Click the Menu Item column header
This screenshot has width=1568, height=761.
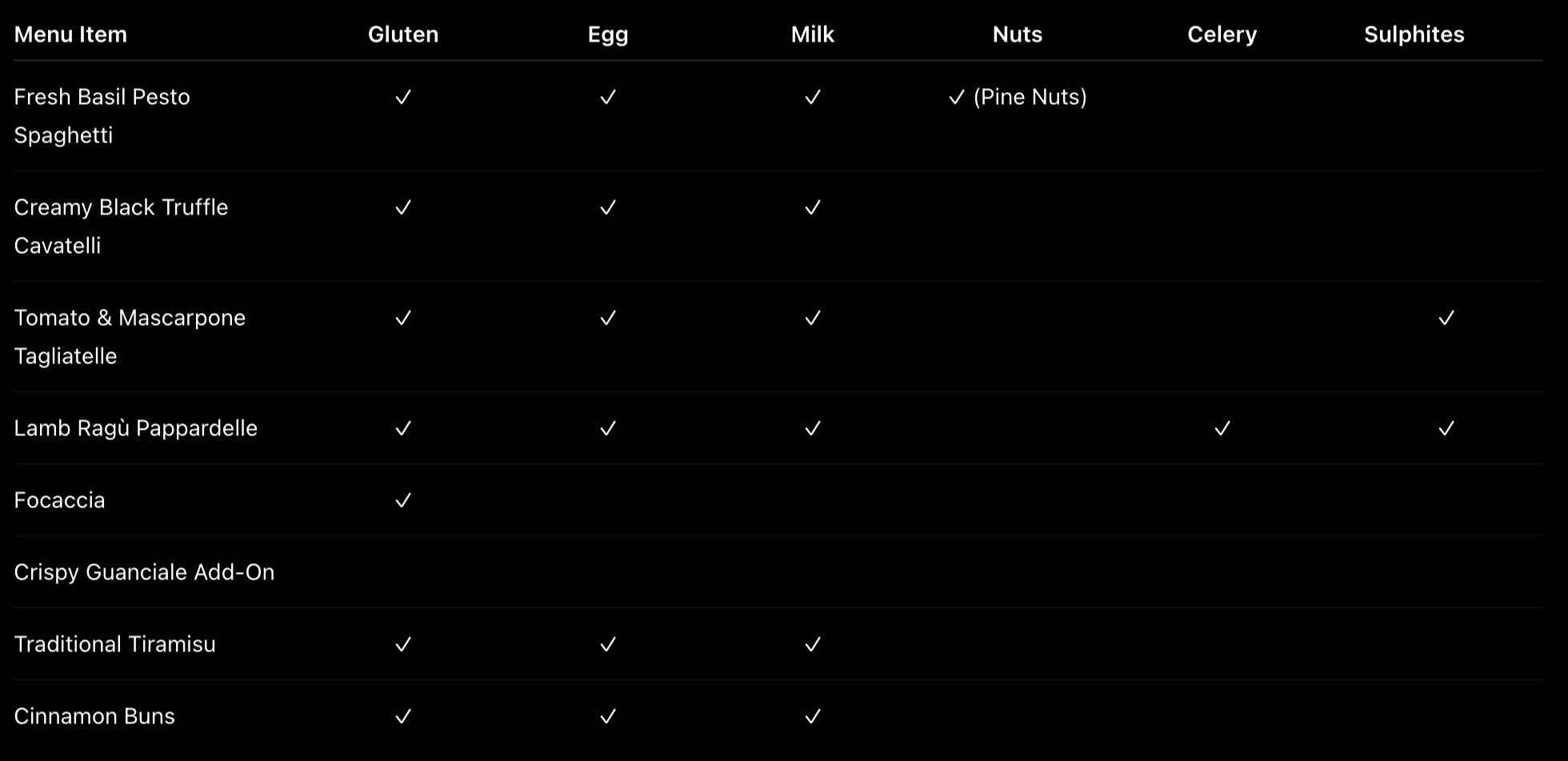[x=70, y=34]
